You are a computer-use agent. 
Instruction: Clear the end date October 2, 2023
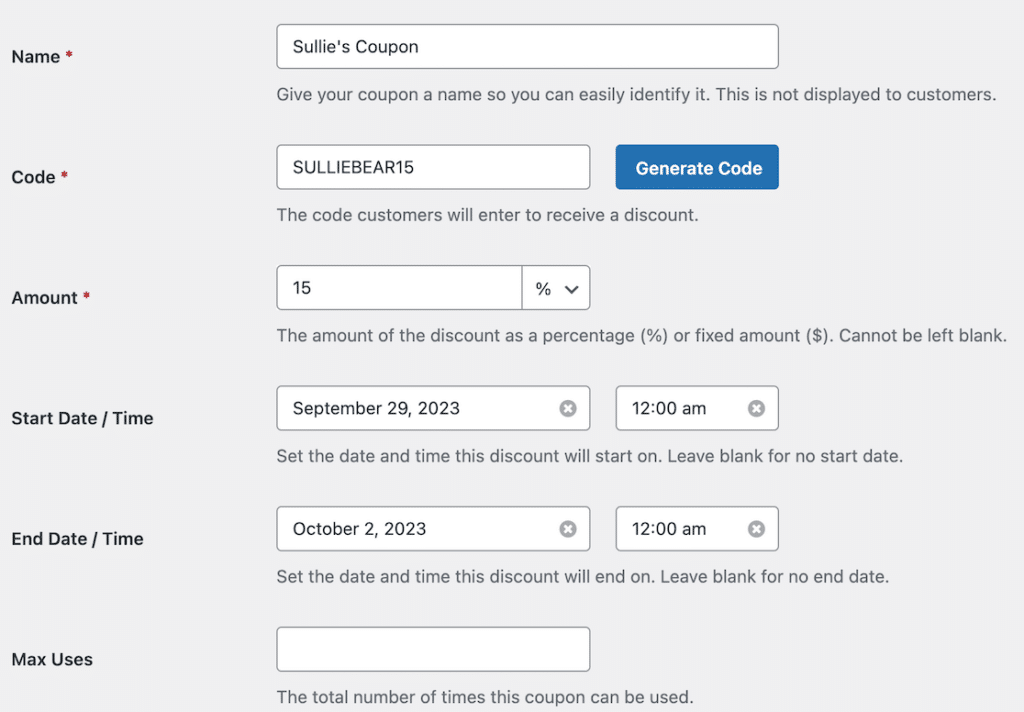tap(569, 529)
